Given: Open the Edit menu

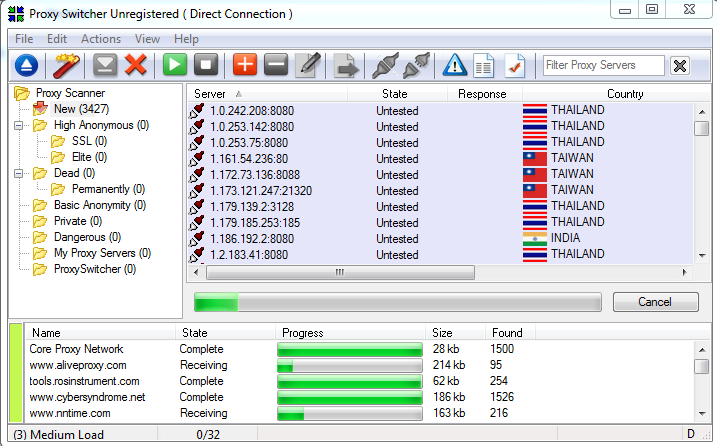Looking at the screenshot, I should 57,39.
